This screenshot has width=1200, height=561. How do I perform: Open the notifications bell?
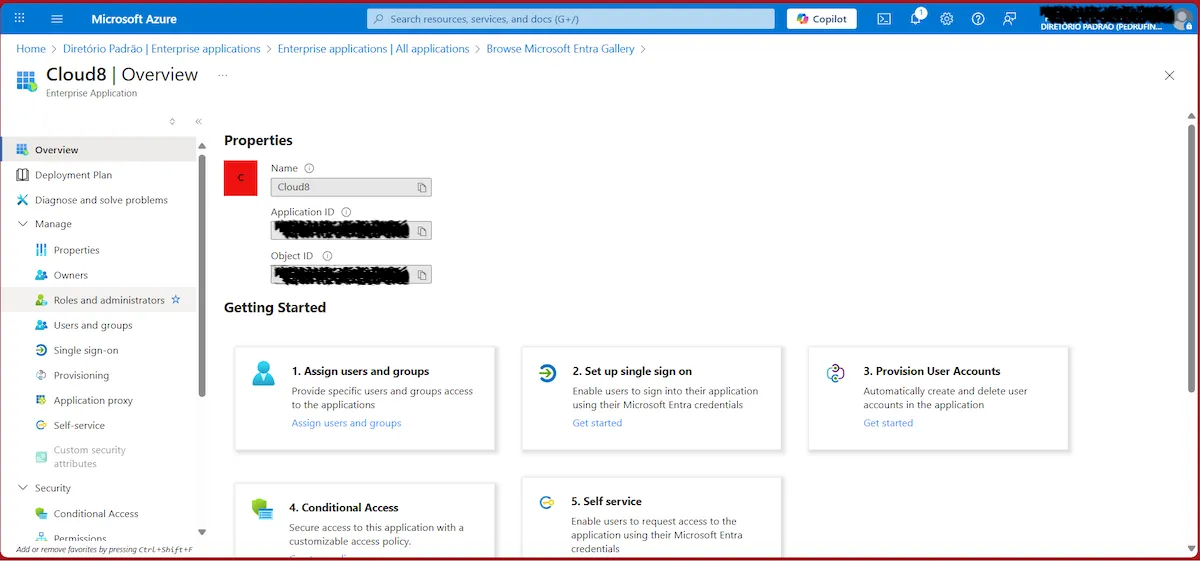click(916, 18)
